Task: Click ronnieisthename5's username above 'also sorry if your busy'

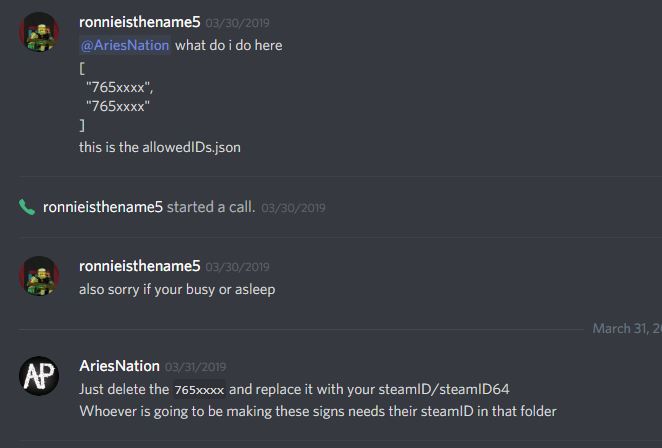Action: click(140, 266)
